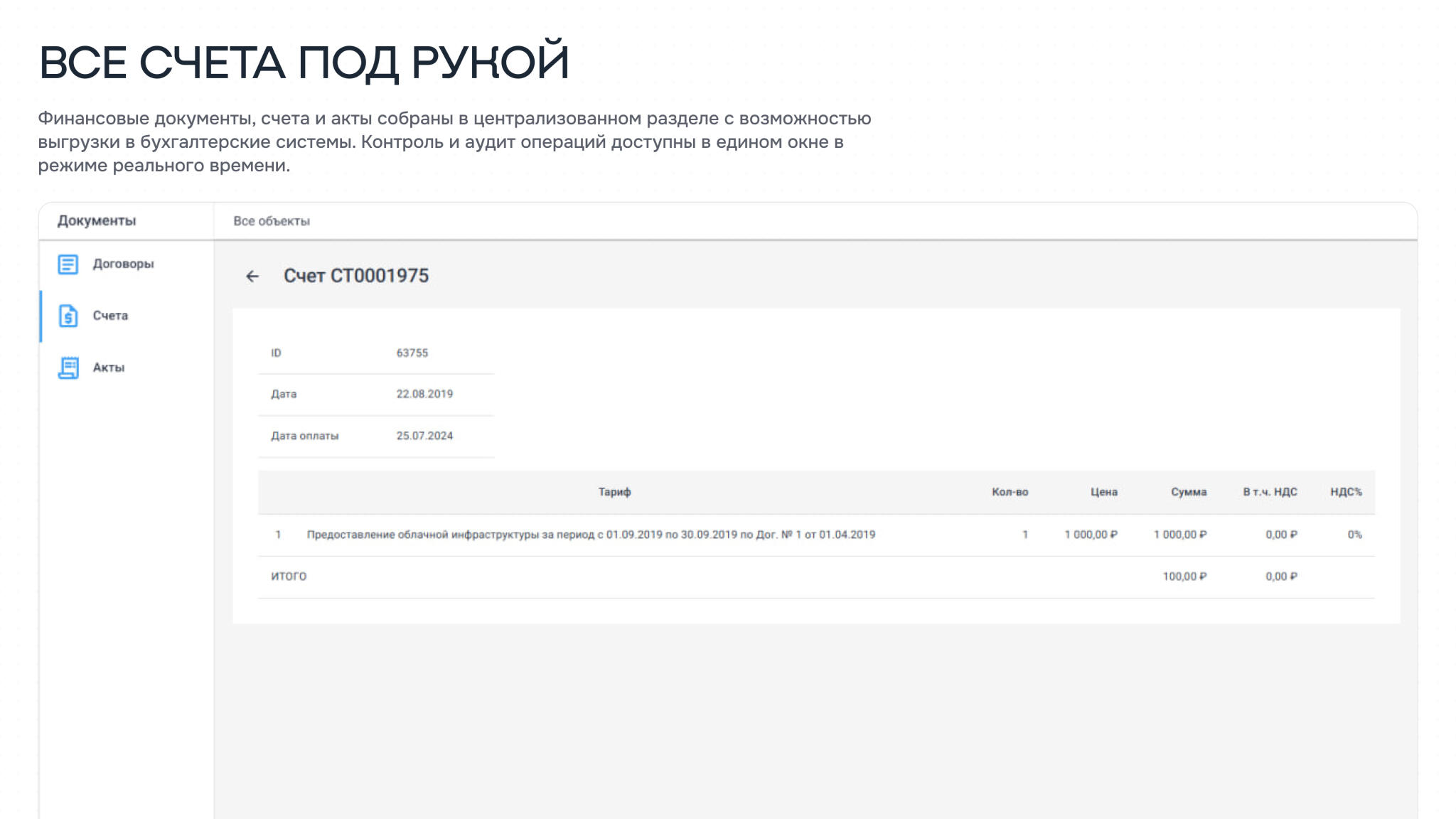Click the Цена column header
The image size is (1456, 819).
click(1103, 492)
